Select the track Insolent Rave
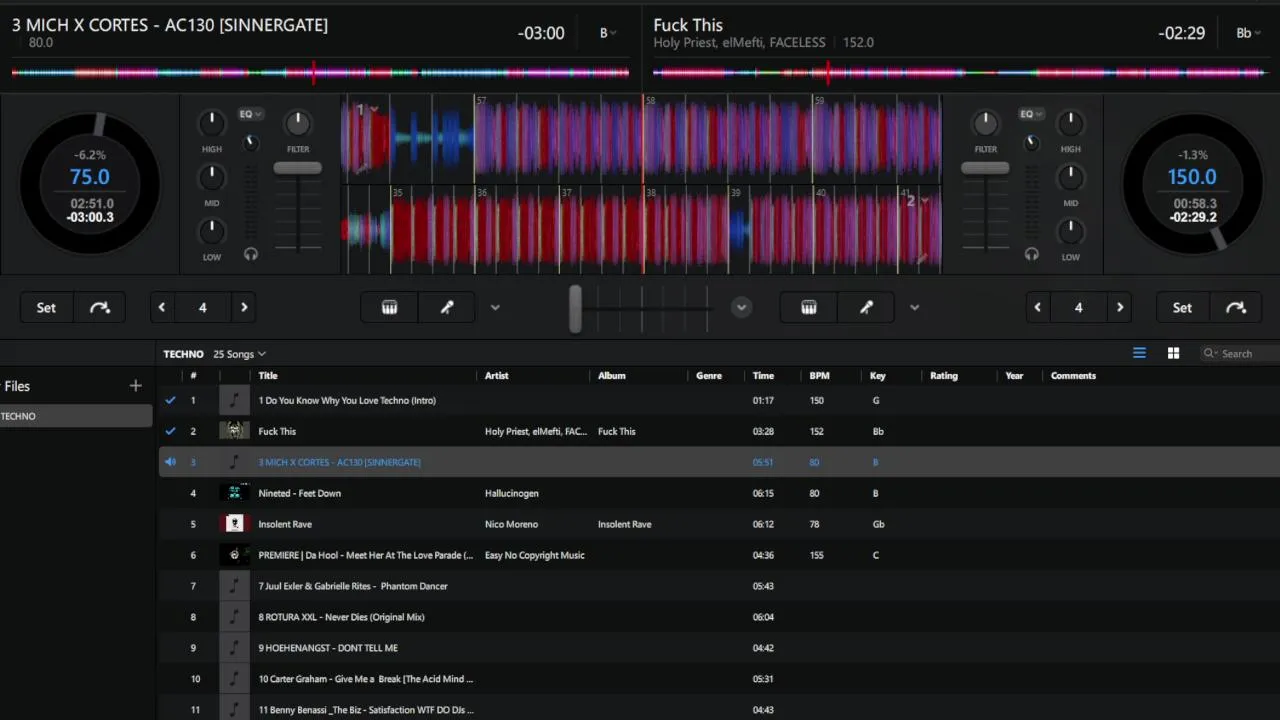1280x720 pixels. [285, 524]
